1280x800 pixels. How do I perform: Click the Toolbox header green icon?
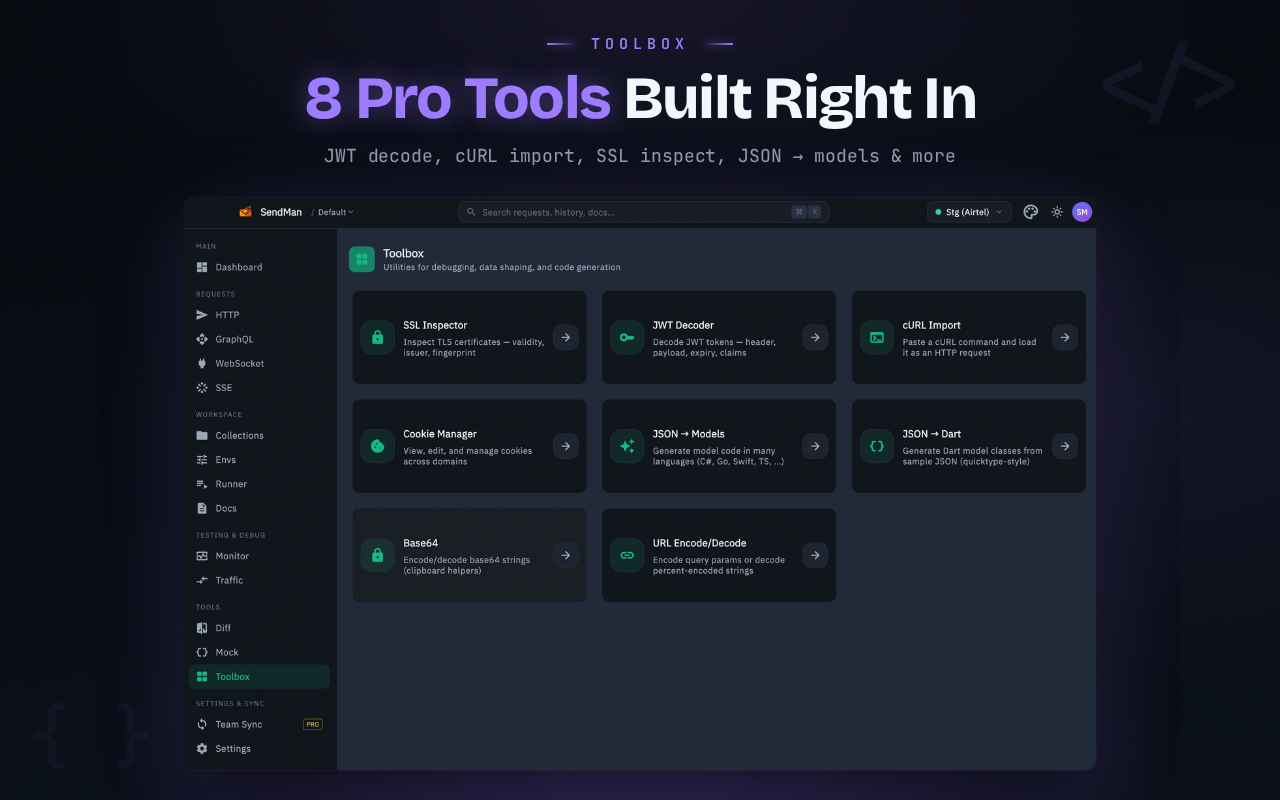click(362, 259)
